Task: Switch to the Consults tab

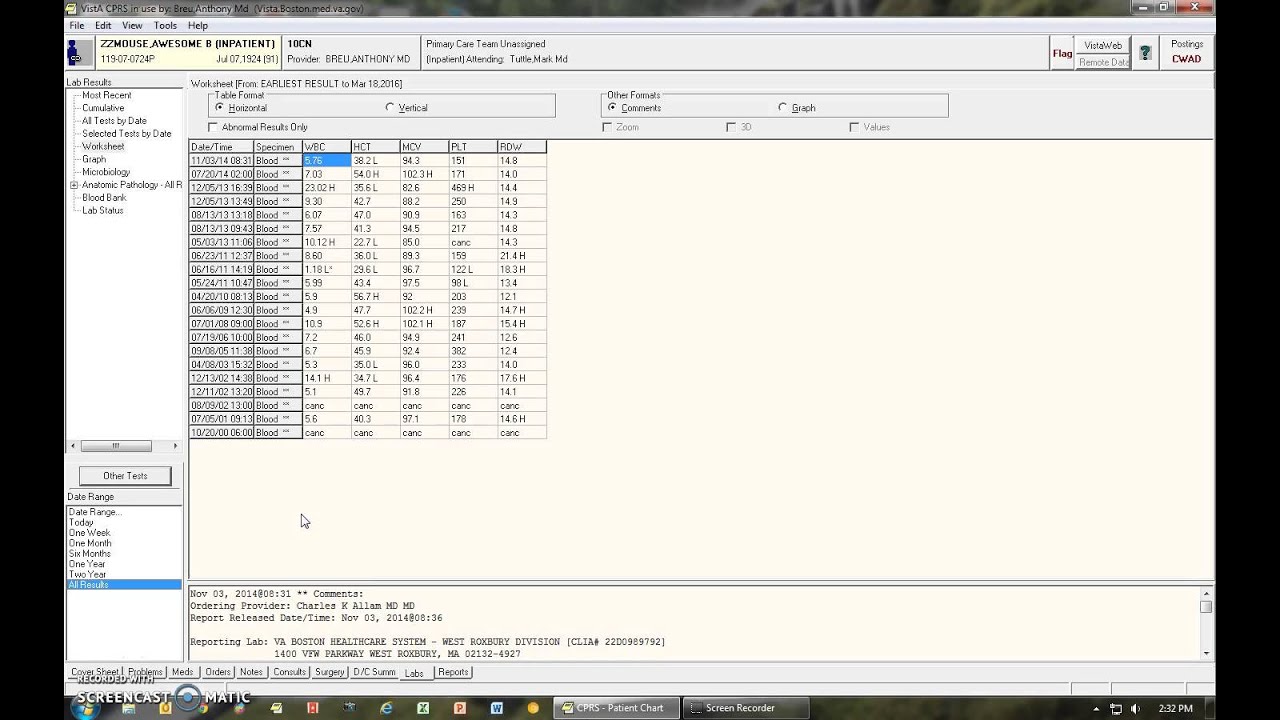Action: coord(290,672)
